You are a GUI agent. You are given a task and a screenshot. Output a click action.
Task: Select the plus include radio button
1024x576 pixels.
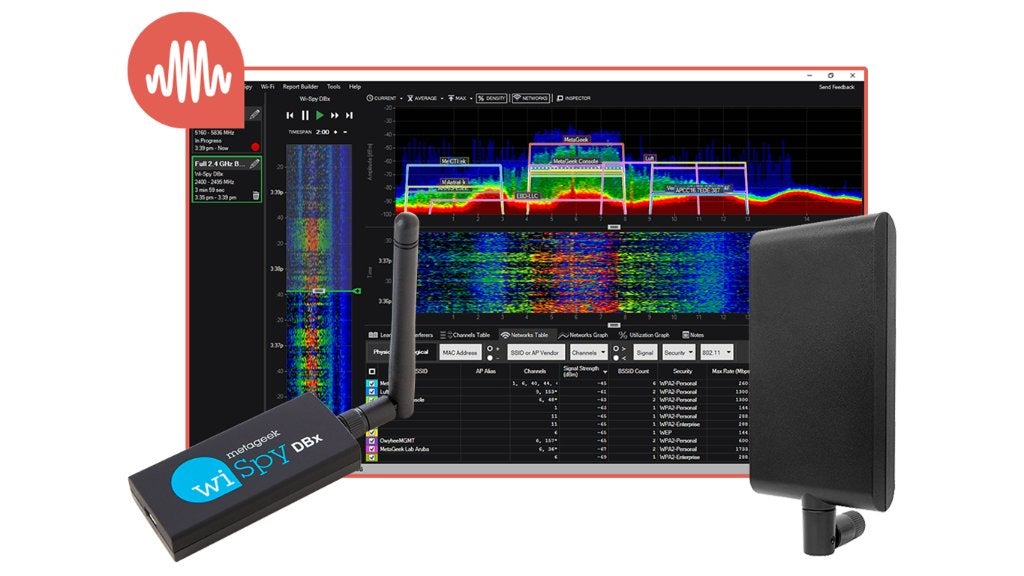(490, 349)
